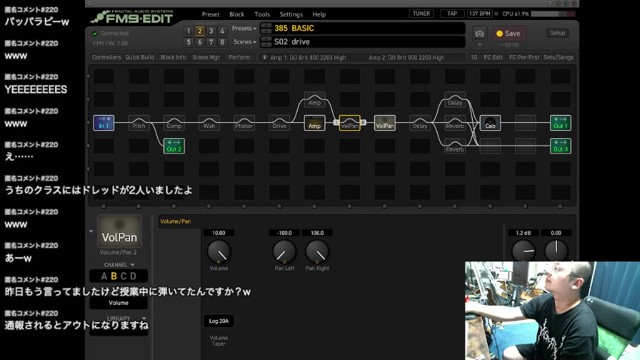Click the camera snapshot icon
640x360 pixels.
[x=480, y=33]
